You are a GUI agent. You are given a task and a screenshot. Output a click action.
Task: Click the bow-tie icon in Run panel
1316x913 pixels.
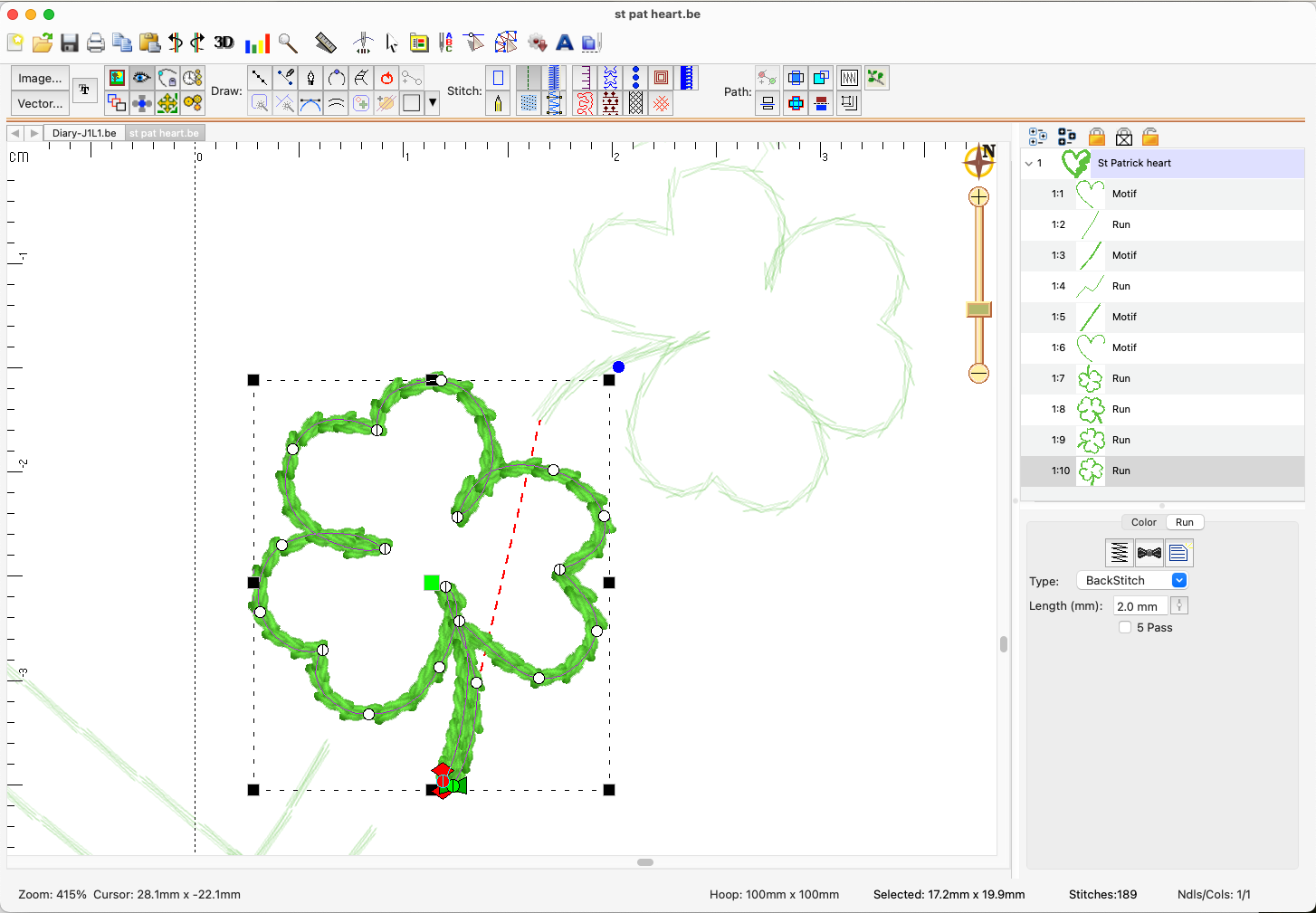point(1149,553)
